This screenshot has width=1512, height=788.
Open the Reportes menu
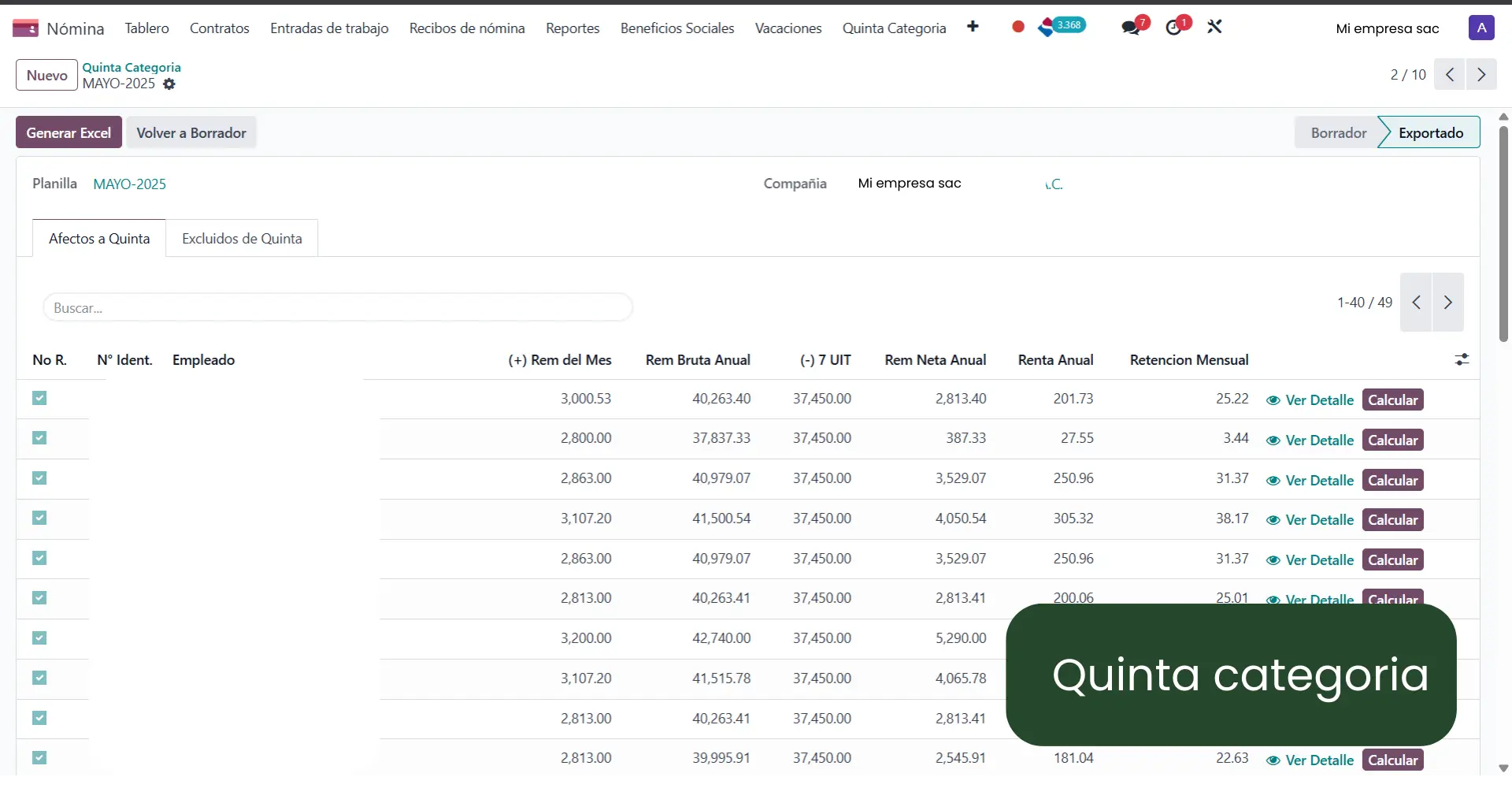click(572, 28)
